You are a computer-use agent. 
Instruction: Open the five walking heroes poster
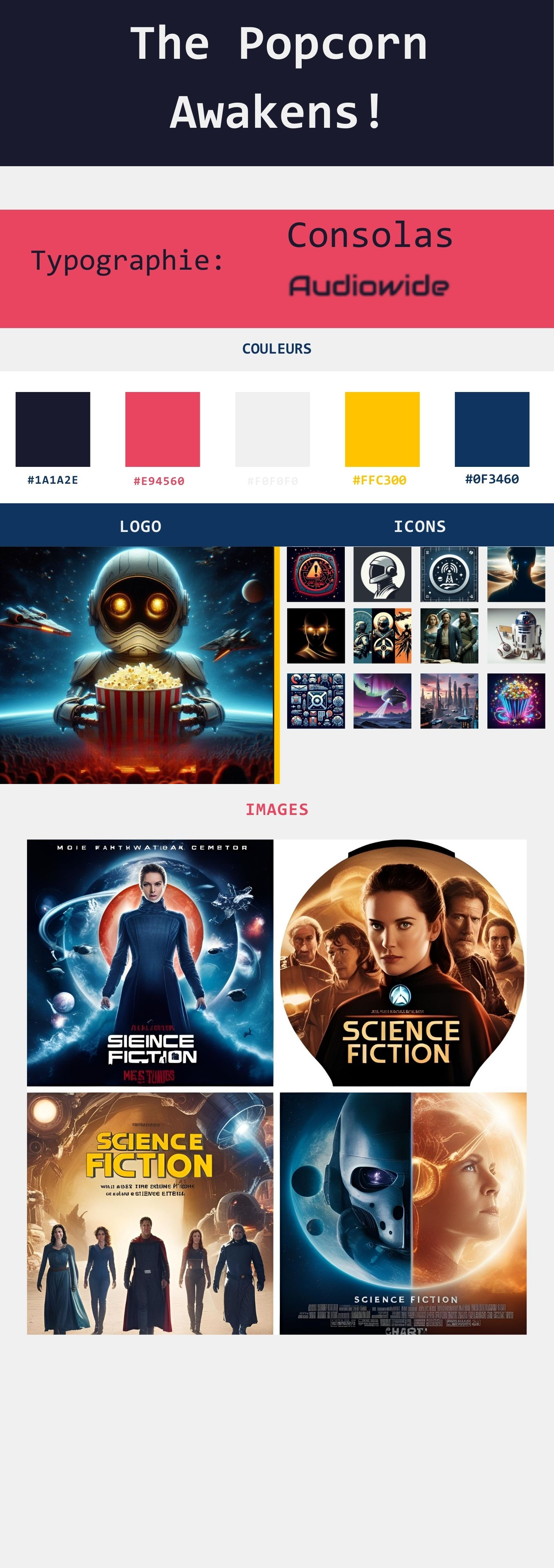(150, 1213)
